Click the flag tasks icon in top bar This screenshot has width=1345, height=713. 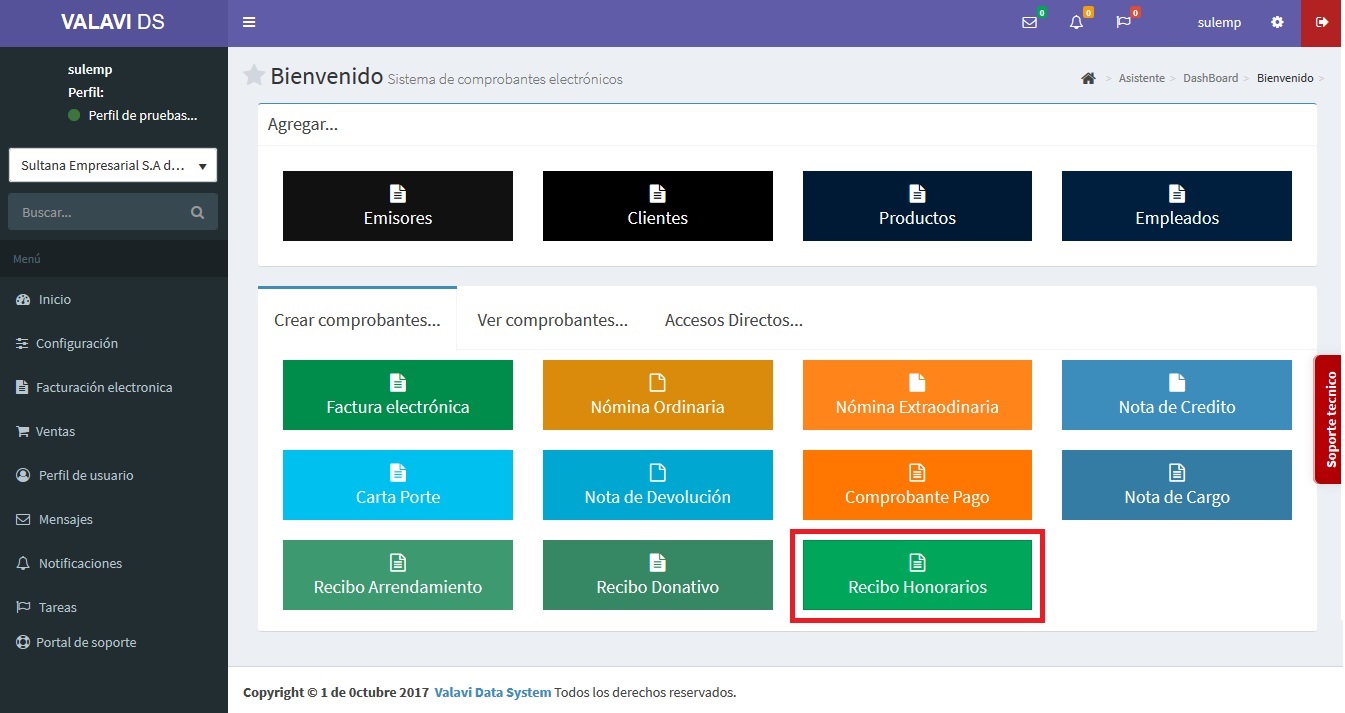[1123, 23]
